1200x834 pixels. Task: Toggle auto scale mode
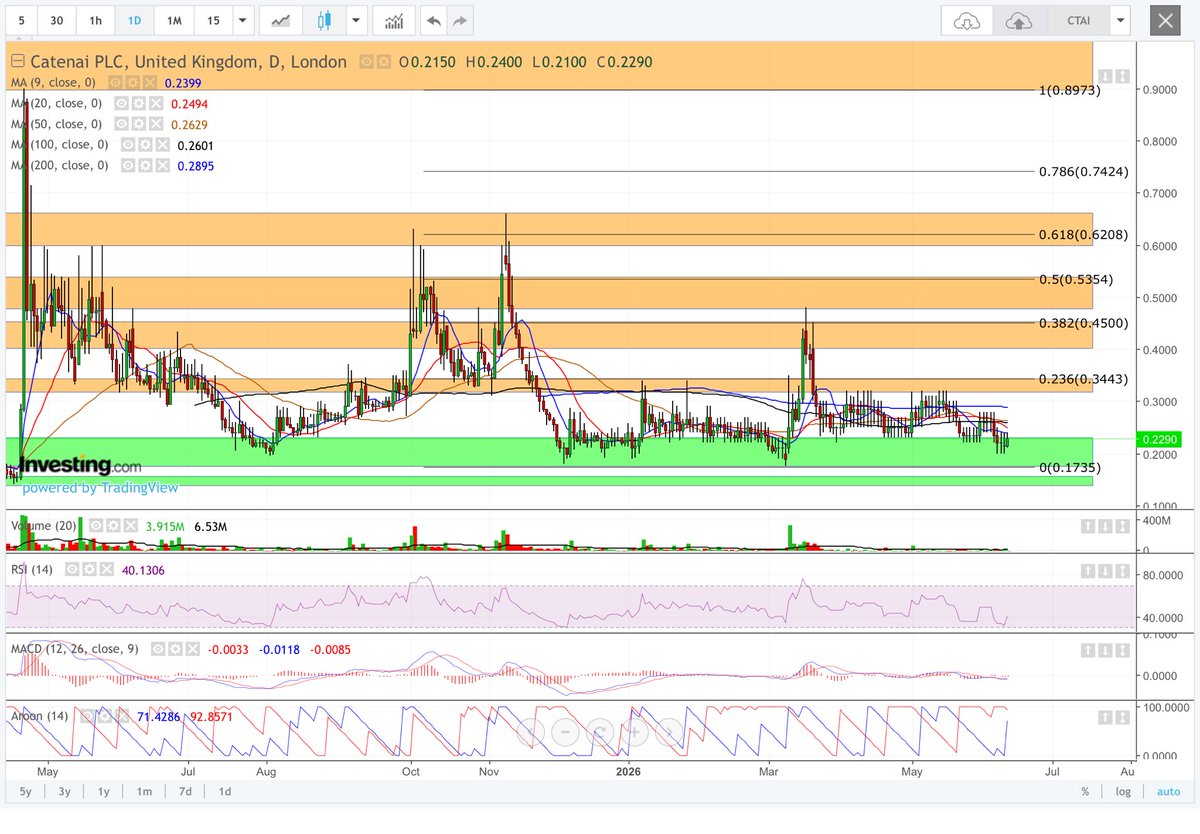[x=1168, y=792]
